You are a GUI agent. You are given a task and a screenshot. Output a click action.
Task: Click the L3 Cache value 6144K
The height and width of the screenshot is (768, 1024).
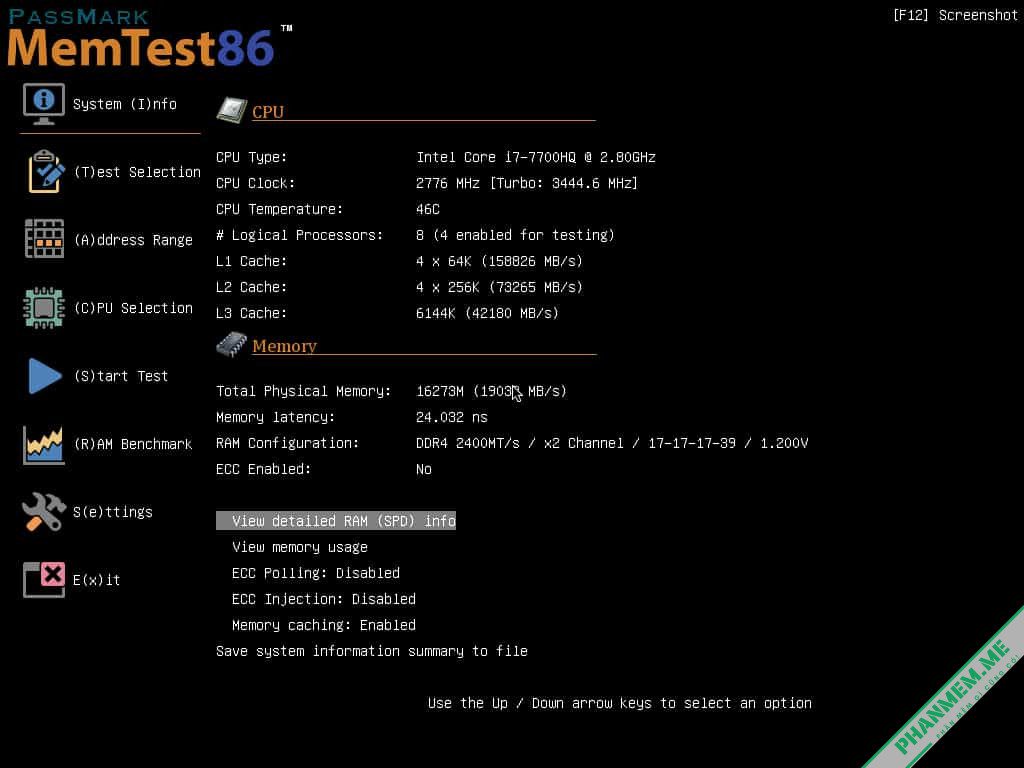pos(487,313)
